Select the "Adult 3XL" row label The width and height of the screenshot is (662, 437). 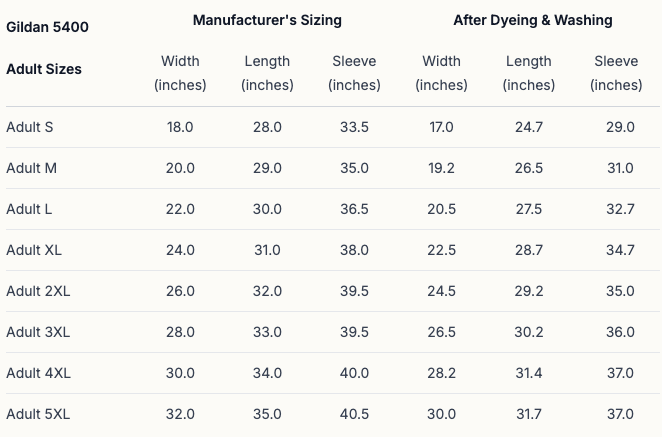coord(38,332)
